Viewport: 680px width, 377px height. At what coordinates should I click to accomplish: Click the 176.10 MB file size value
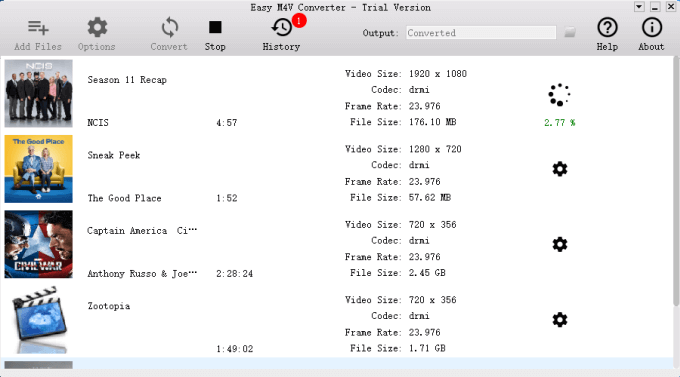[x=432, y=122]
